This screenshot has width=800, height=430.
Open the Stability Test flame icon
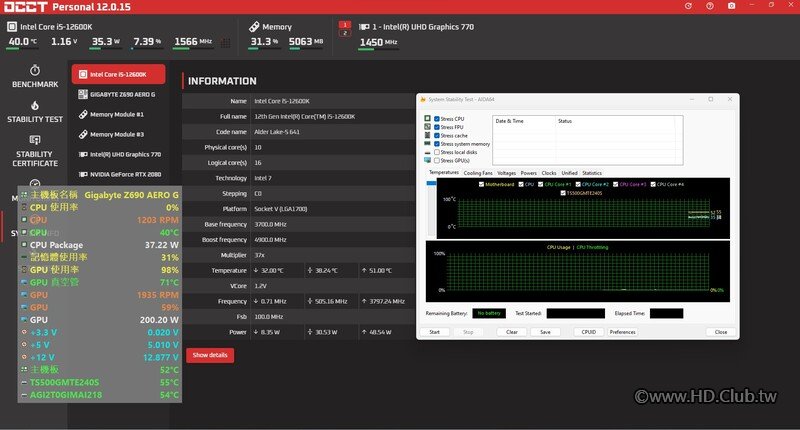tap(35, 105)
